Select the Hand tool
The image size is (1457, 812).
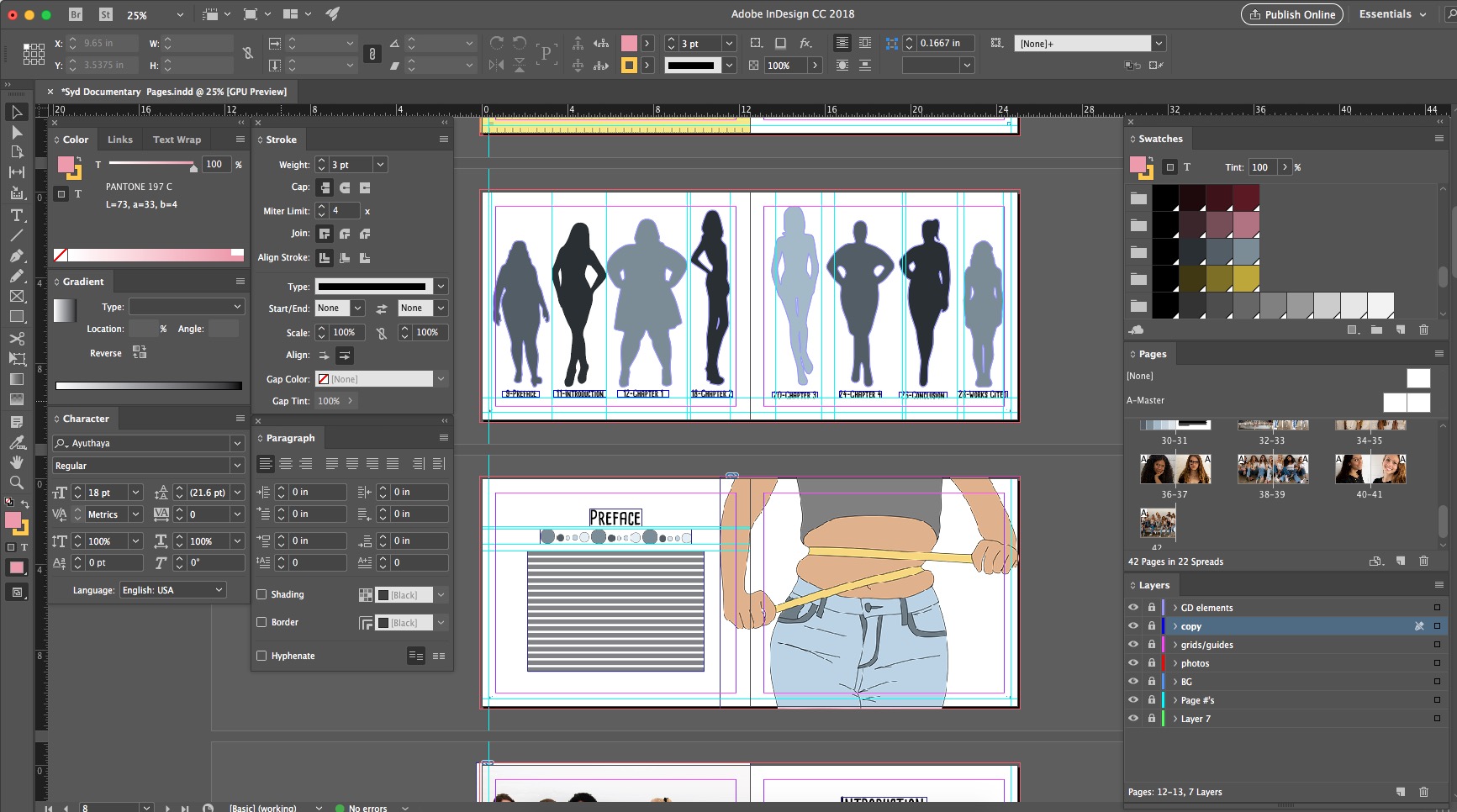[17, 462]
